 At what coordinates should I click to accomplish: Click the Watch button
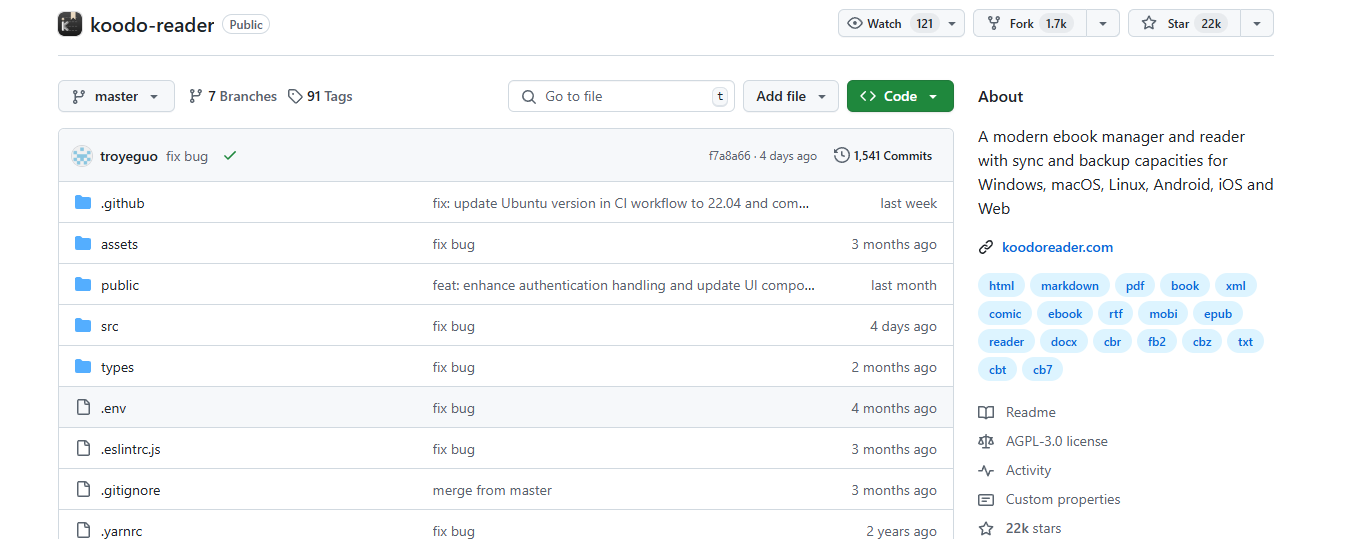pos(889,23)
